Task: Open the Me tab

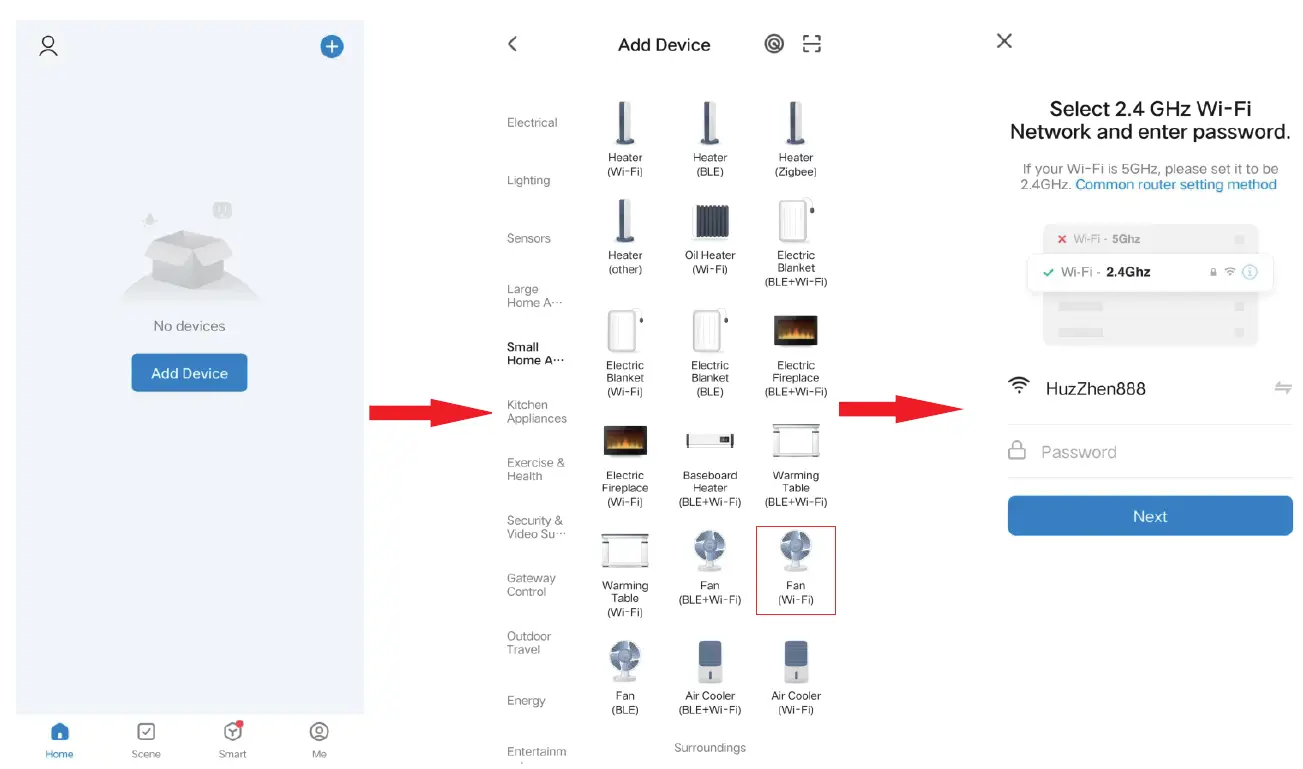Action: (319, 740)
